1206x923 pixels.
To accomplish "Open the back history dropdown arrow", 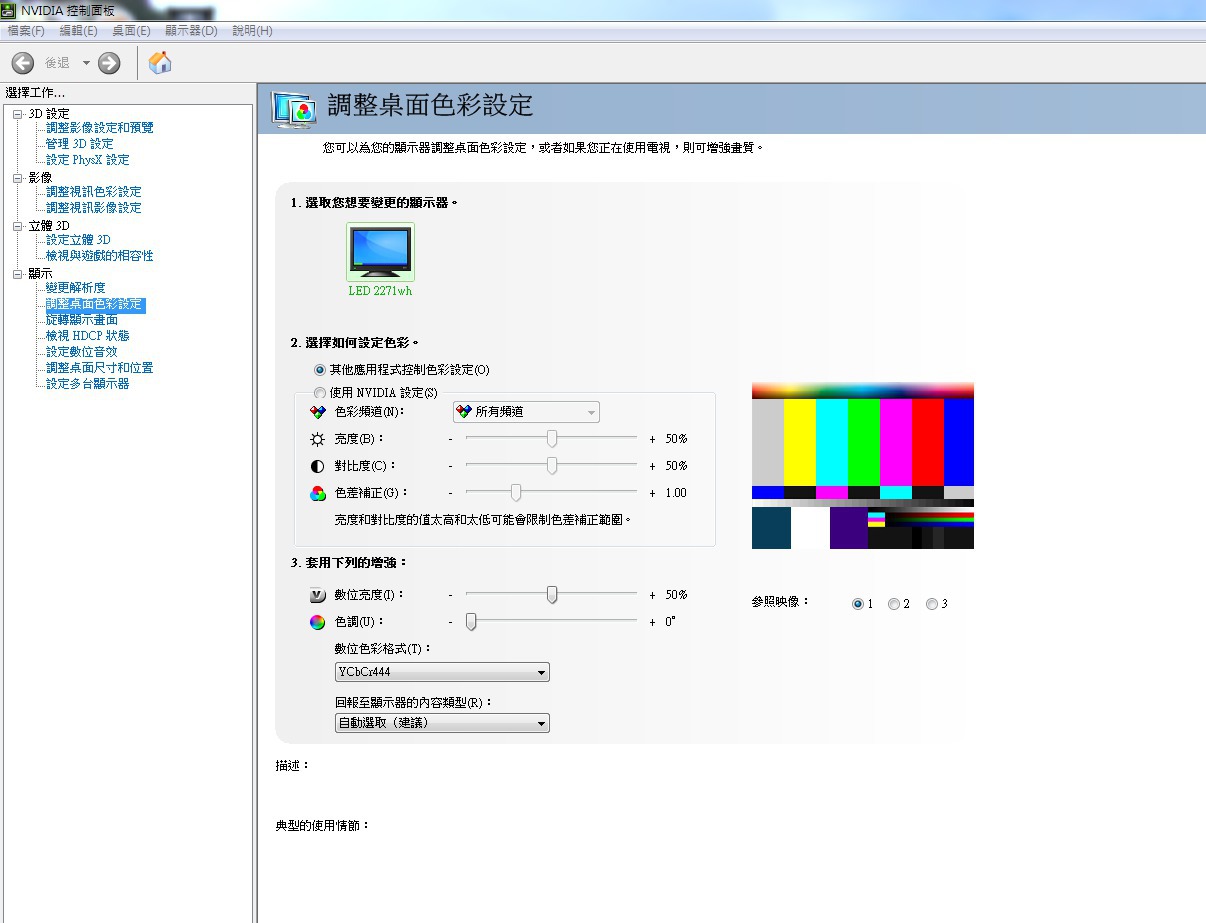I will click(x=86, y=63).
